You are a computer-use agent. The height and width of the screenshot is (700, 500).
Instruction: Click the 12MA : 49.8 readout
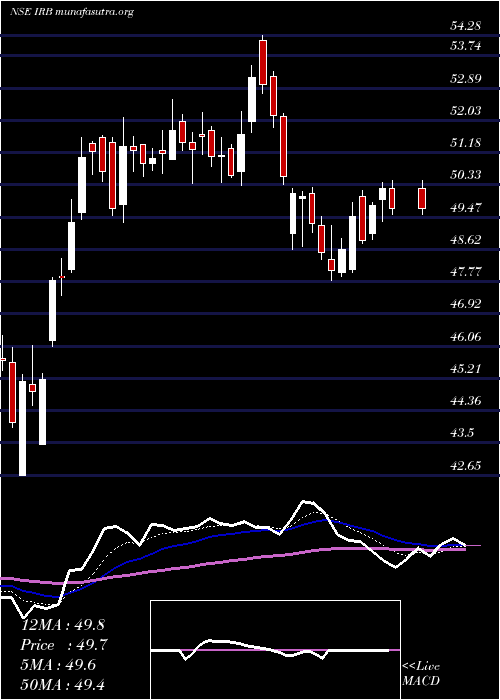[x=63, y=625]
